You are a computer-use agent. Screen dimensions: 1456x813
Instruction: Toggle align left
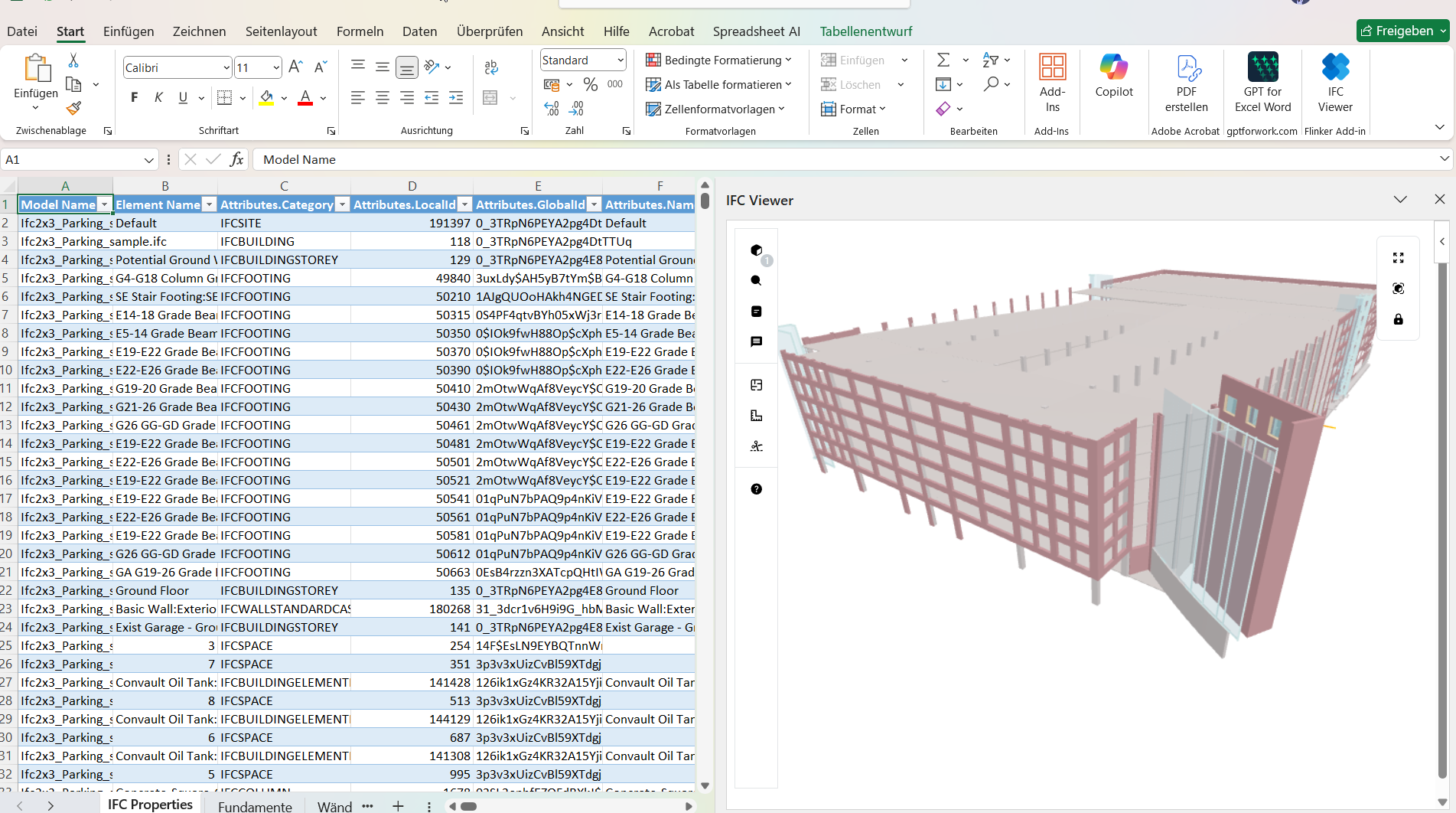[358, 97]
